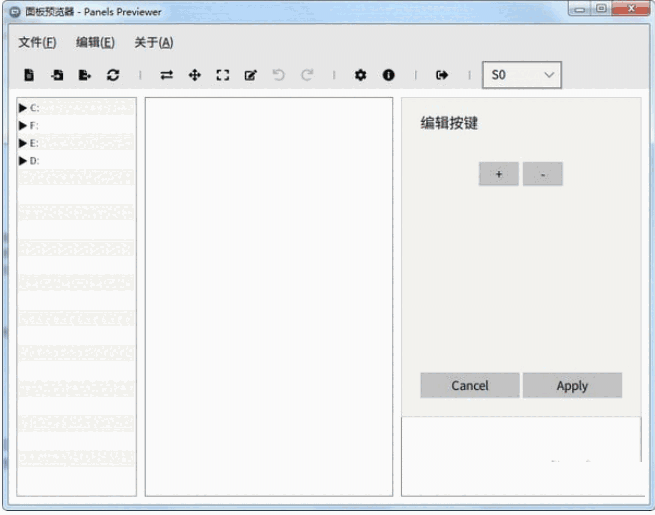Screen dimensions: 655x515
Task: Click the minus button under 编辑按键
Action: (x=543, y=174)
